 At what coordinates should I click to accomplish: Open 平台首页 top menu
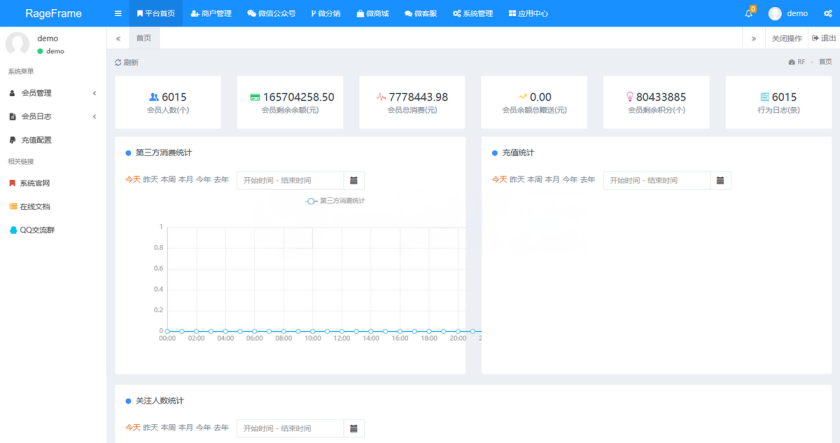(156, 13)
